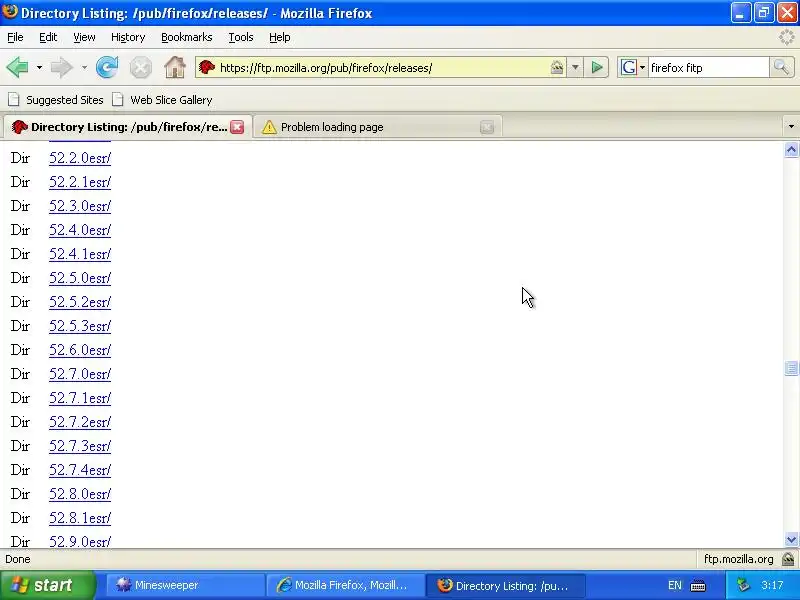Open the 52.7.1esr/ directory link
This screenshot has width=800, height=600.
point(80,398)
